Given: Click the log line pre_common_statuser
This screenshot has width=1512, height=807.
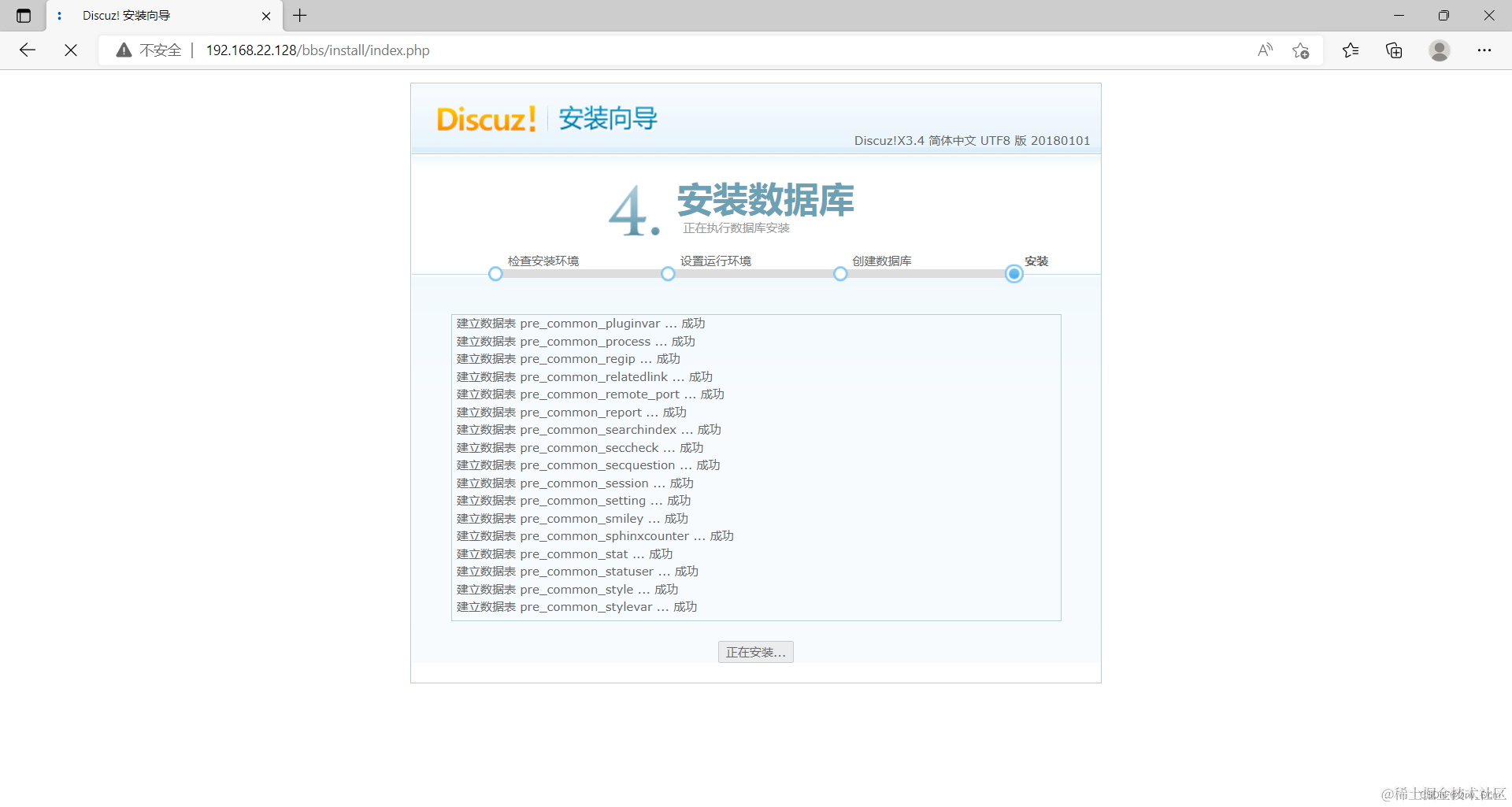Looking at the screenshot, I should click(577, 572).
